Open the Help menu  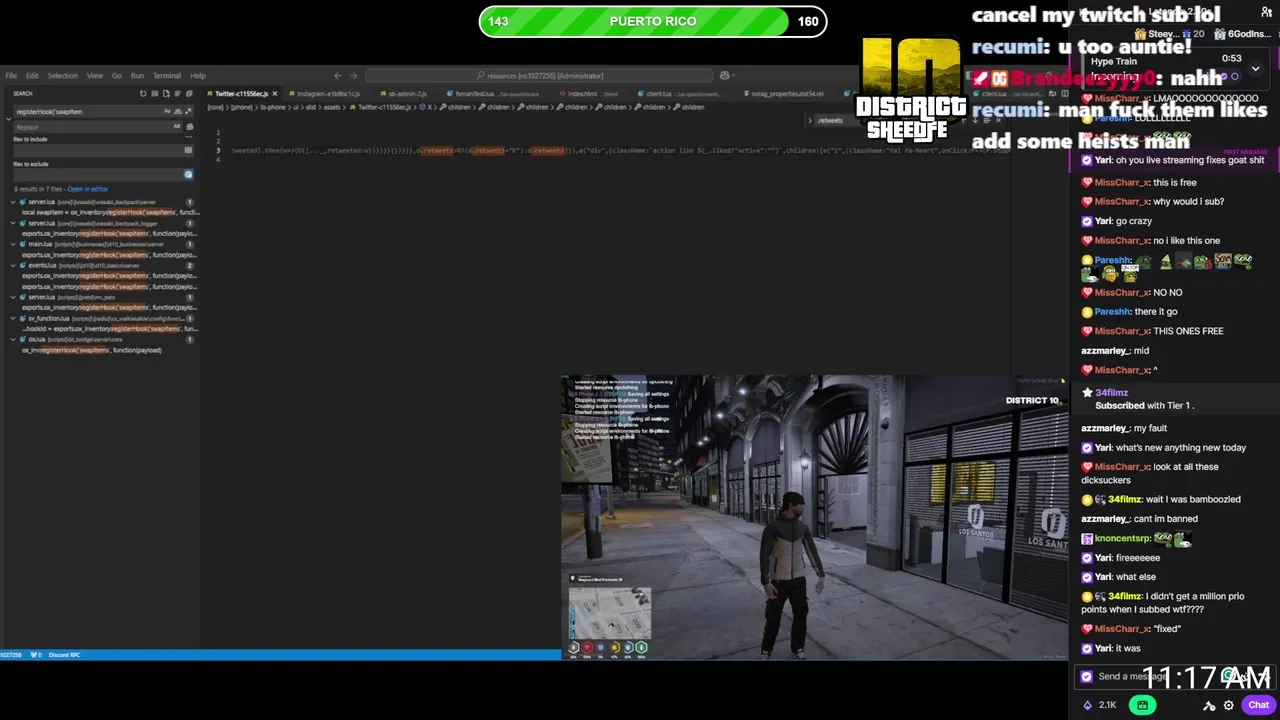[x=198, y=75]
